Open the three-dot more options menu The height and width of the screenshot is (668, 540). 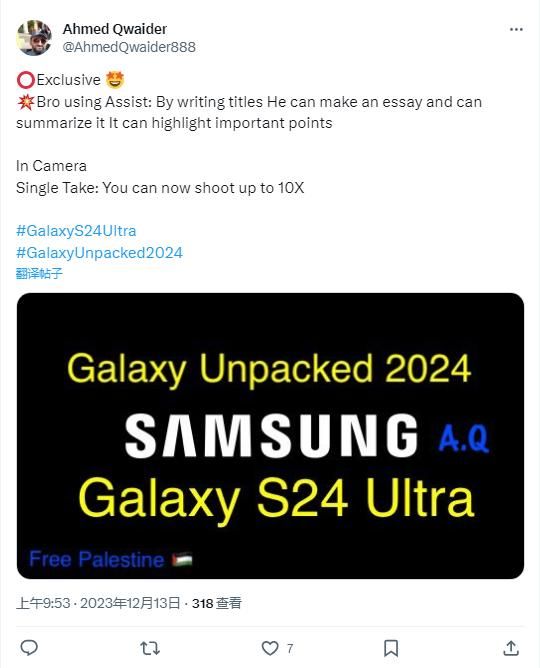coord(516,29)
